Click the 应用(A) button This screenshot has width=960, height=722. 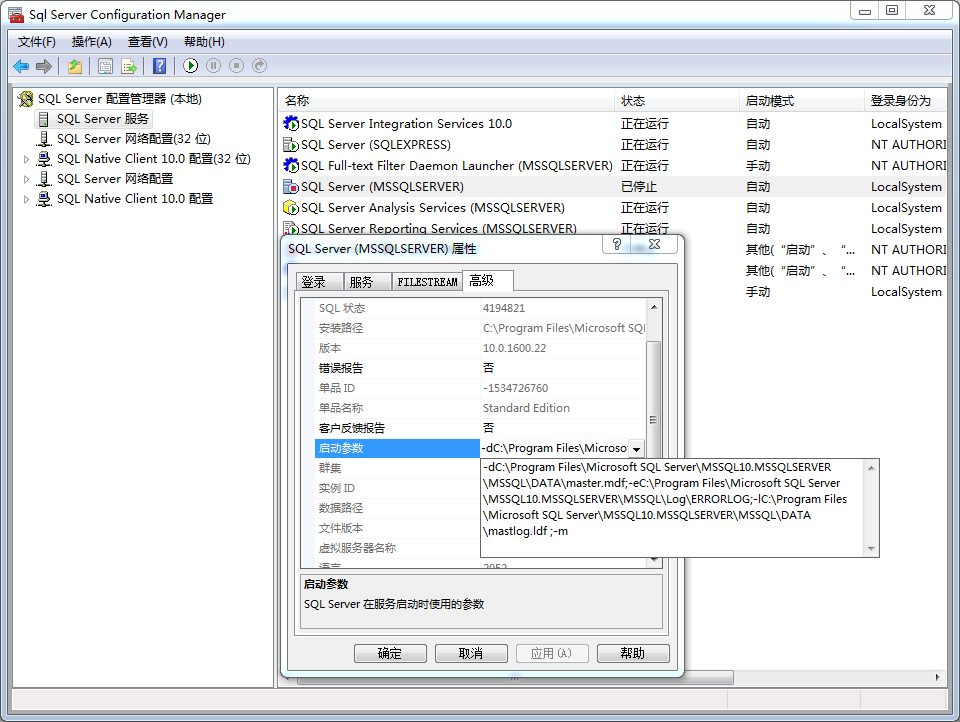click(552, 653)
